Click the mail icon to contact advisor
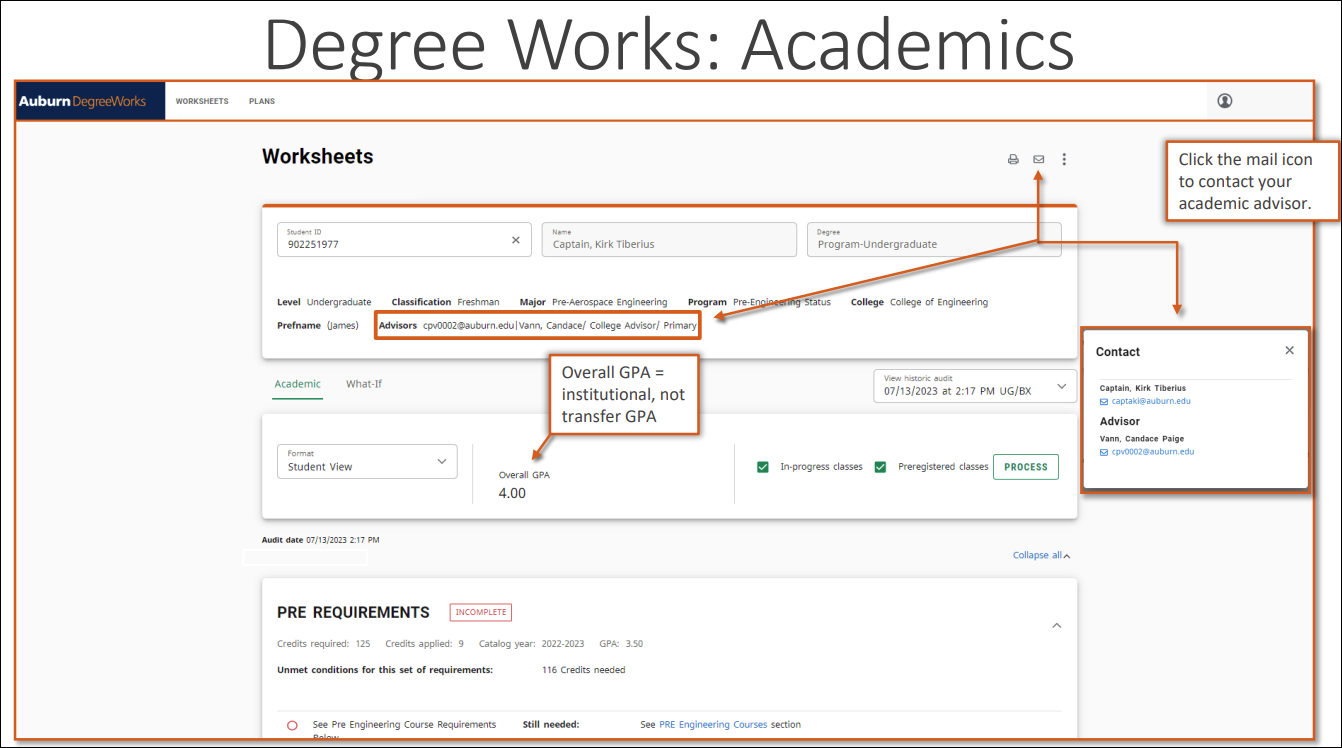Viewport: 1342px width, 748px height. pyautogui.click(x=1039, y=159)
